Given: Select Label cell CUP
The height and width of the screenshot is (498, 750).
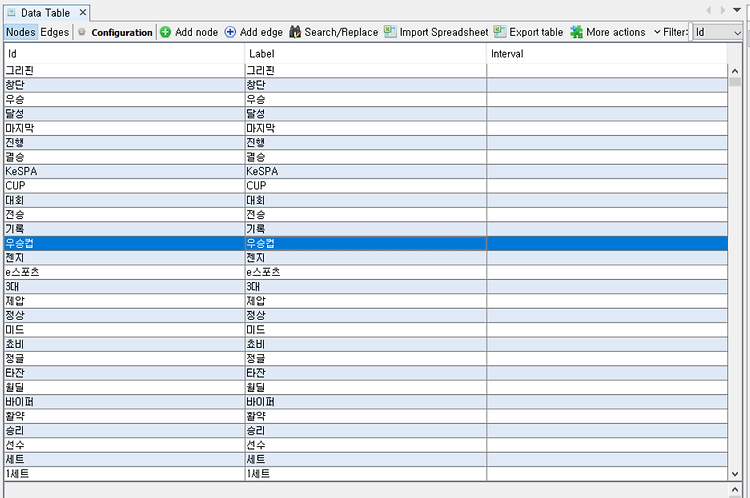Looking at the screenshot, I should [x=365, y=186].
